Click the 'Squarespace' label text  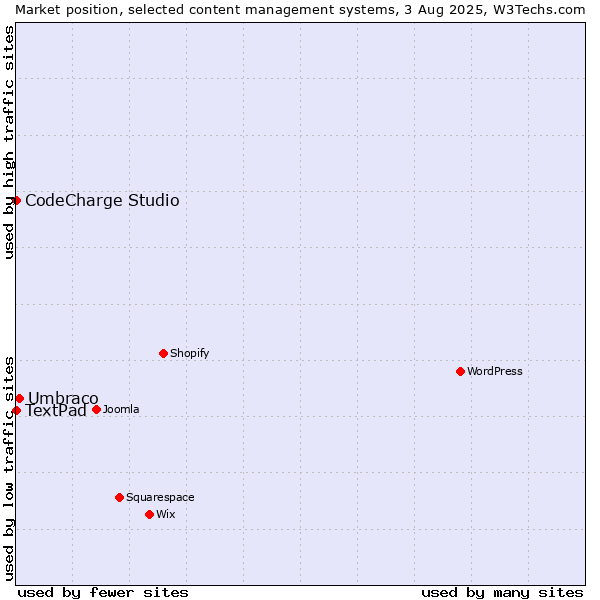tap(160, 497)
